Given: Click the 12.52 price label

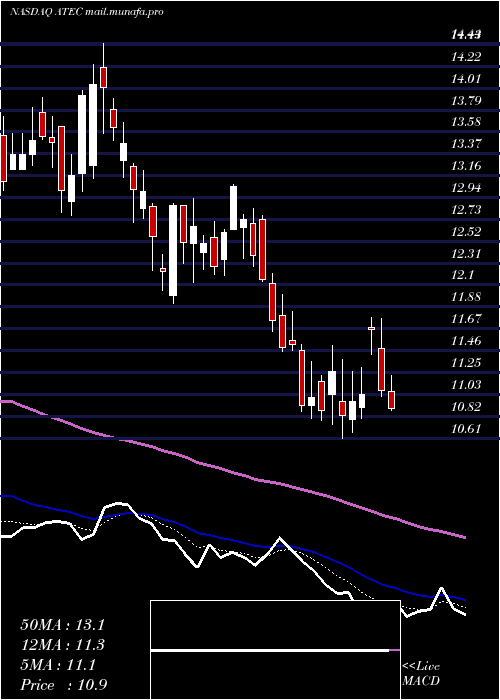Looking at the screenshot, I should (466, 232).
